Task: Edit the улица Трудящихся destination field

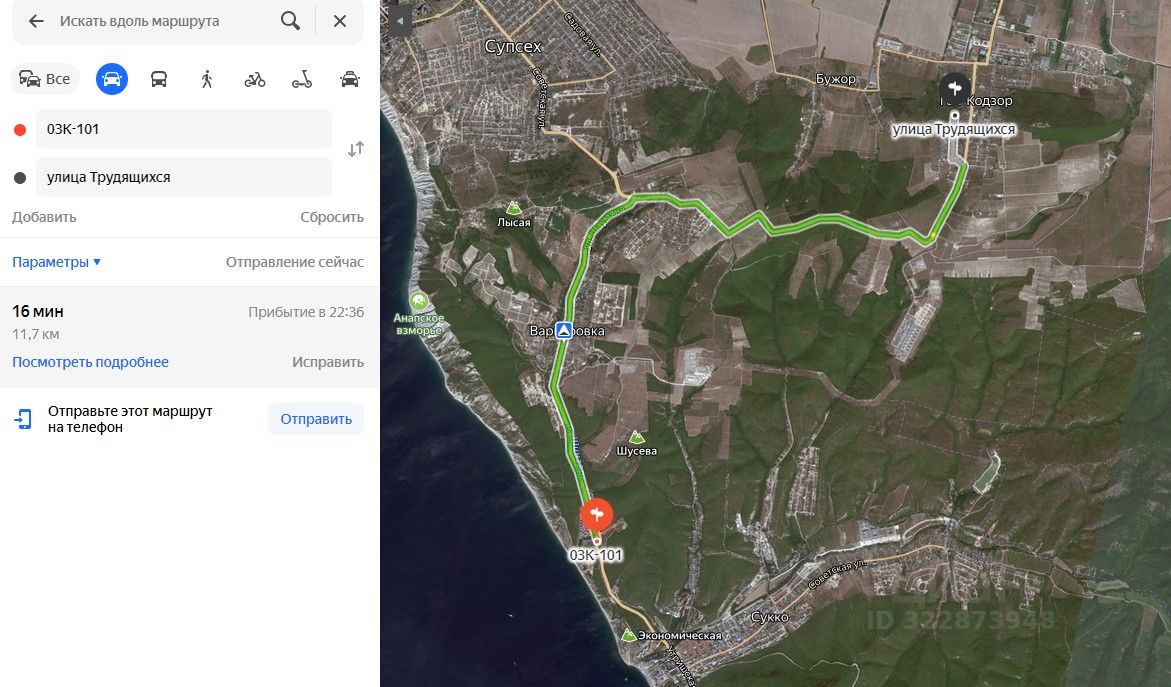Action: point(184,177)
